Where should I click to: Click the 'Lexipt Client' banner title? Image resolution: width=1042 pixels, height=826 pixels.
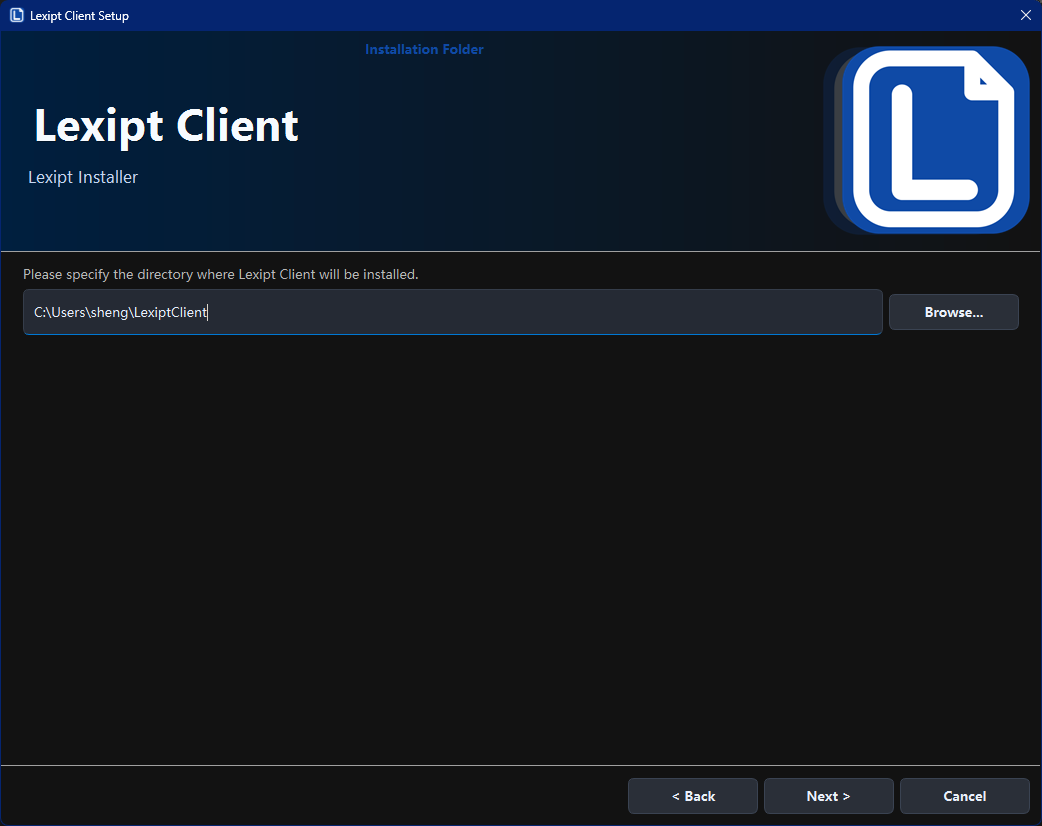click(x=166, y=126)
